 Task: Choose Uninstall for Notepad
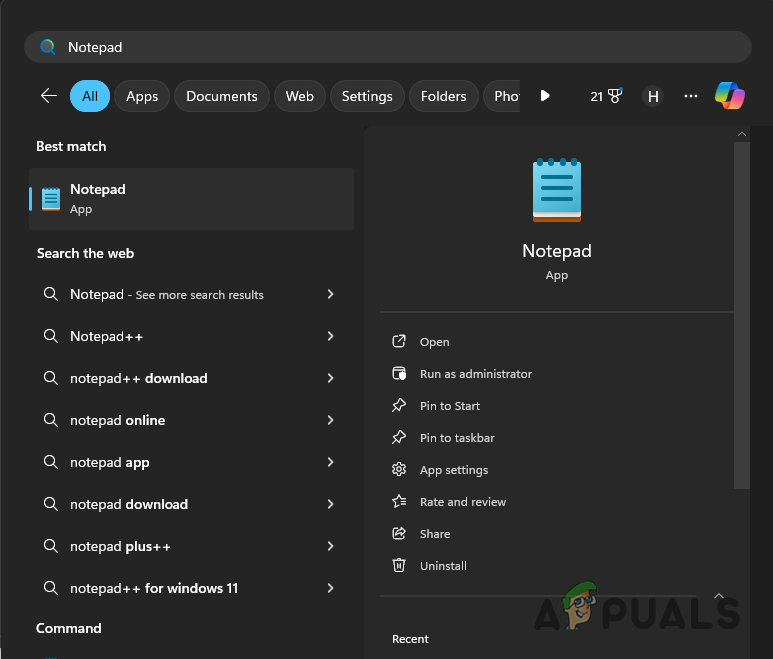pyautogui.click(x=443, y=566)
